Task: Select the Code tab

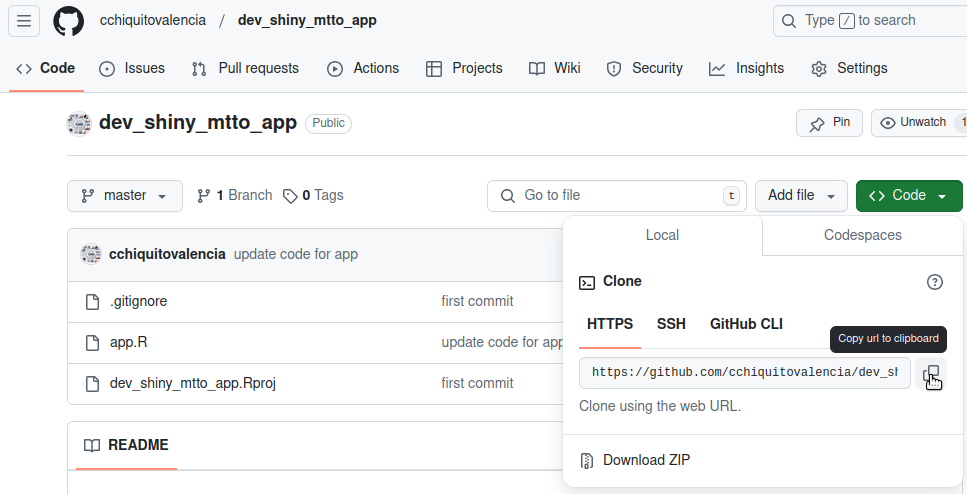Action: point(46,68)
